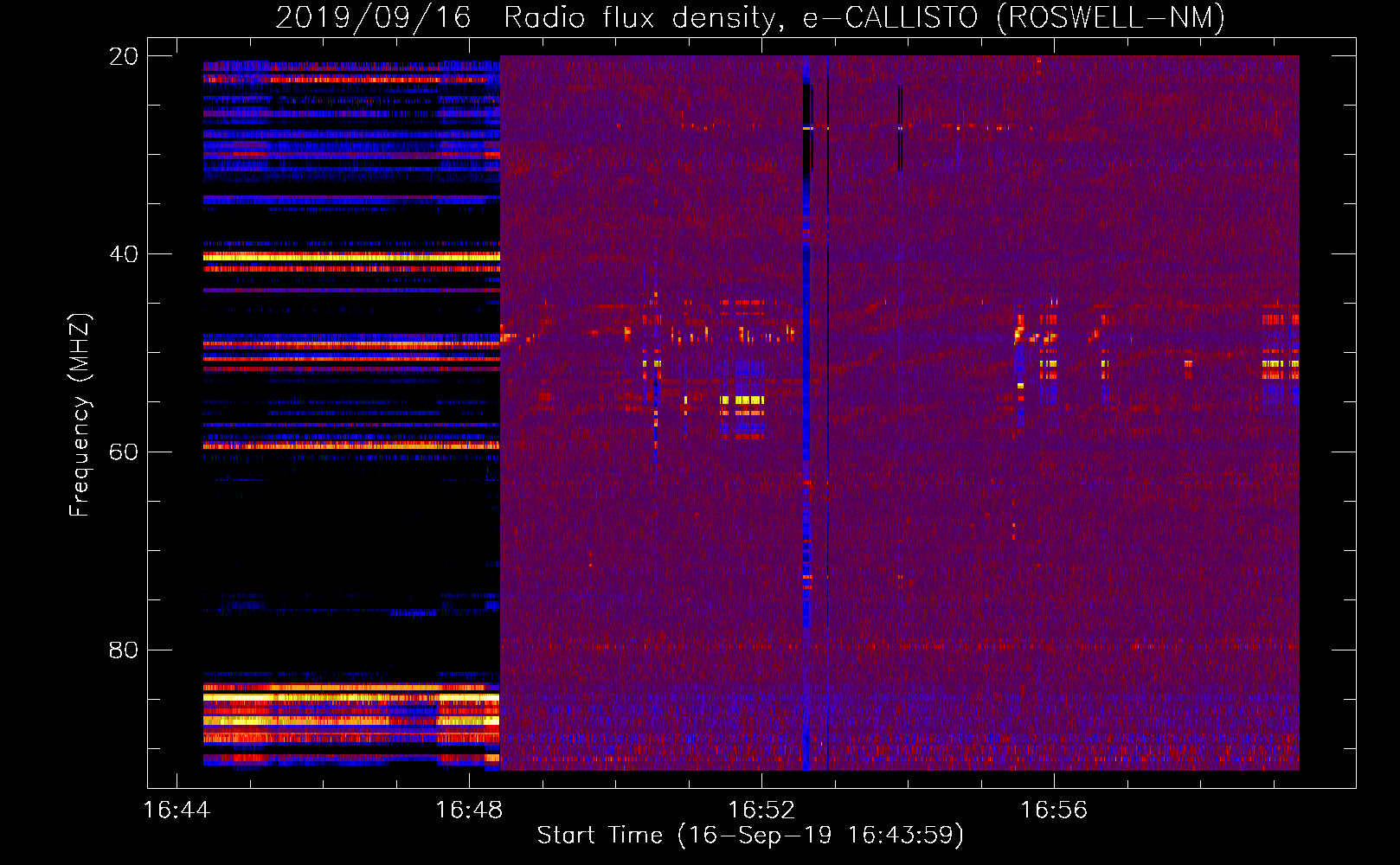This screenshot has height=865, width=1400.
Task: Click the '60' frequency tick label
Action: tap(123, 452)
